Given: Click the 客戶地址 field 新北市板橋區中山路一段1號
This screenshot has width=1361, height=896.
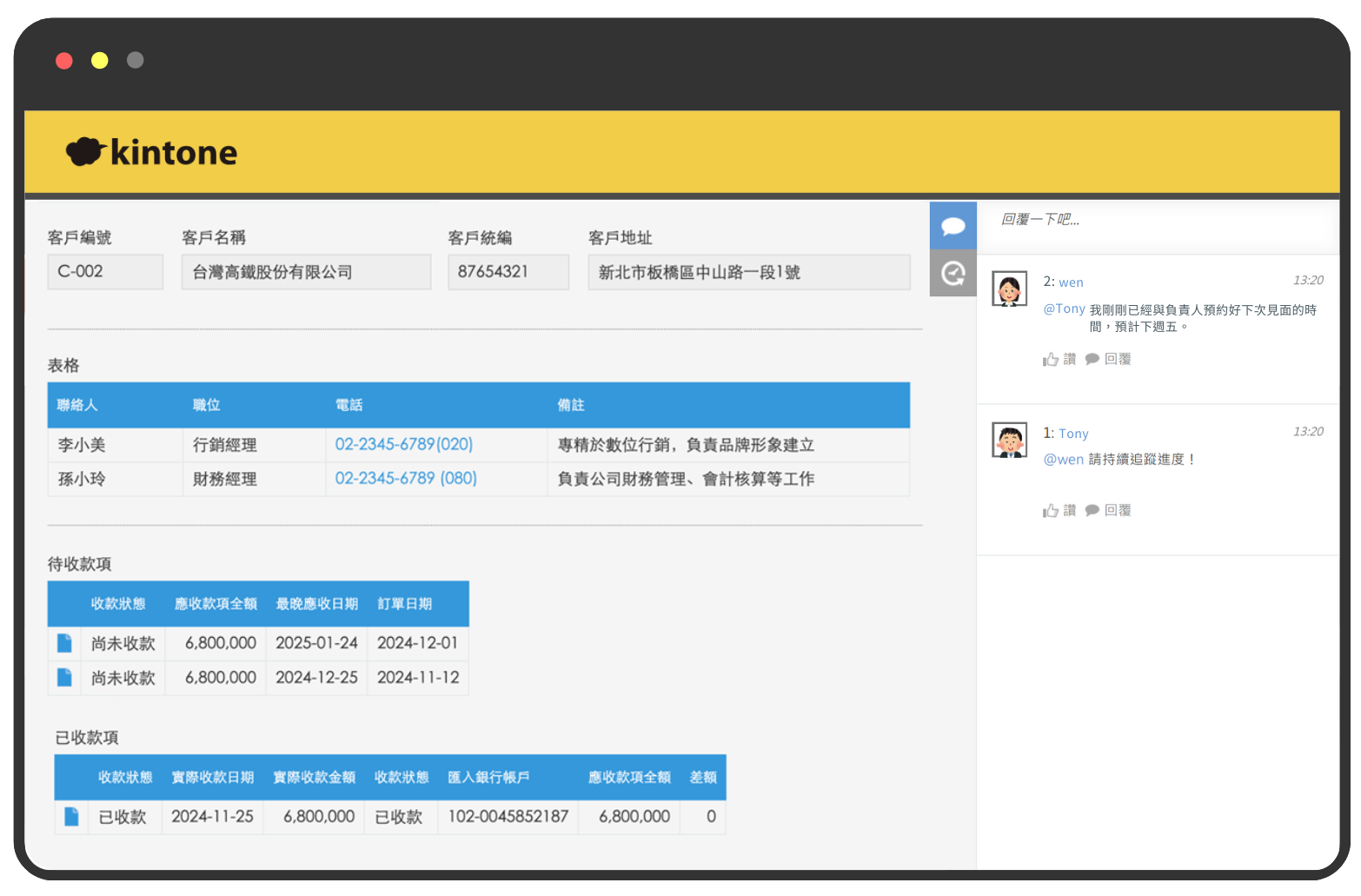Looking at the screenshot, I should pos(749,272).
